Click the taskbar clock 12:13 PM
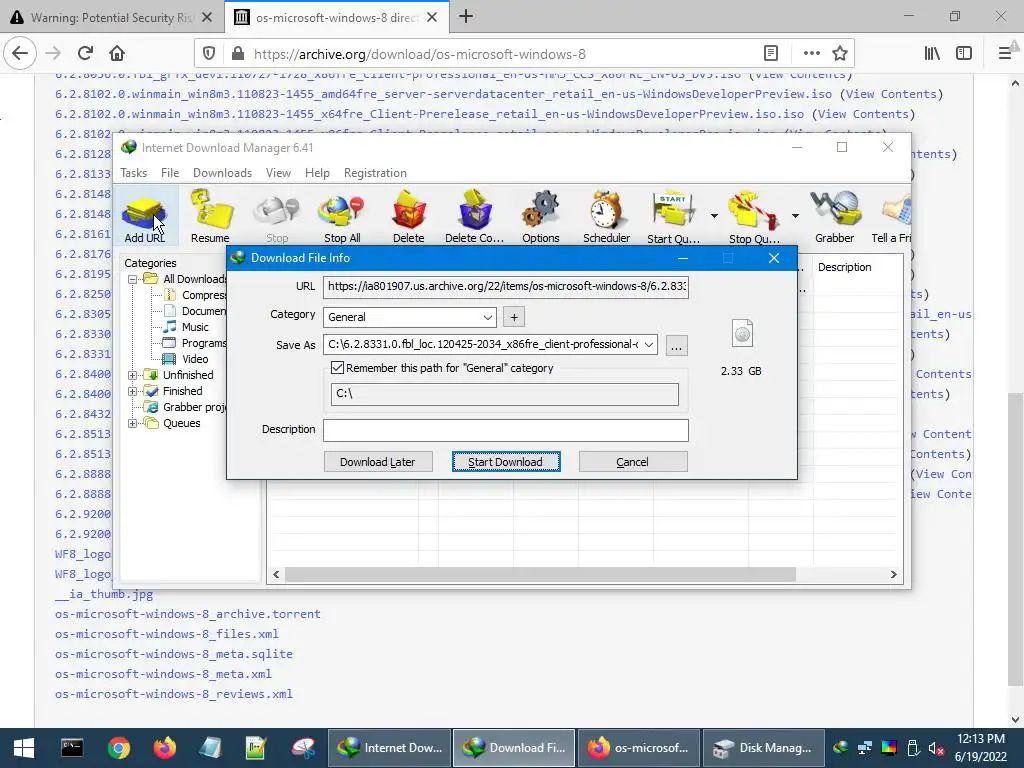The height and width of the screenshot is (768, 1024). click(x=980, y=739)
